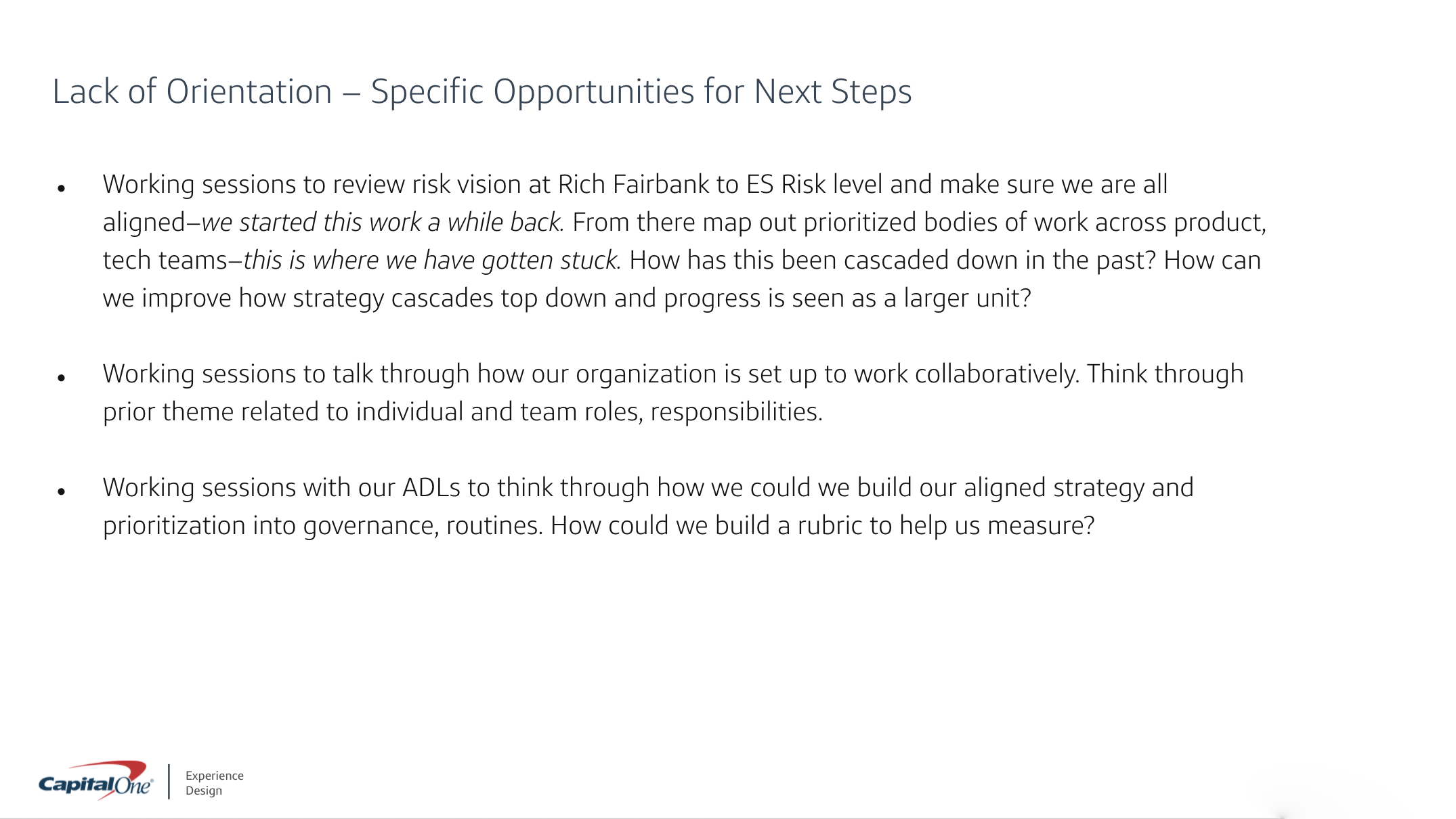Click the word "collaboratively" in second bullet

tap(996, 374)
